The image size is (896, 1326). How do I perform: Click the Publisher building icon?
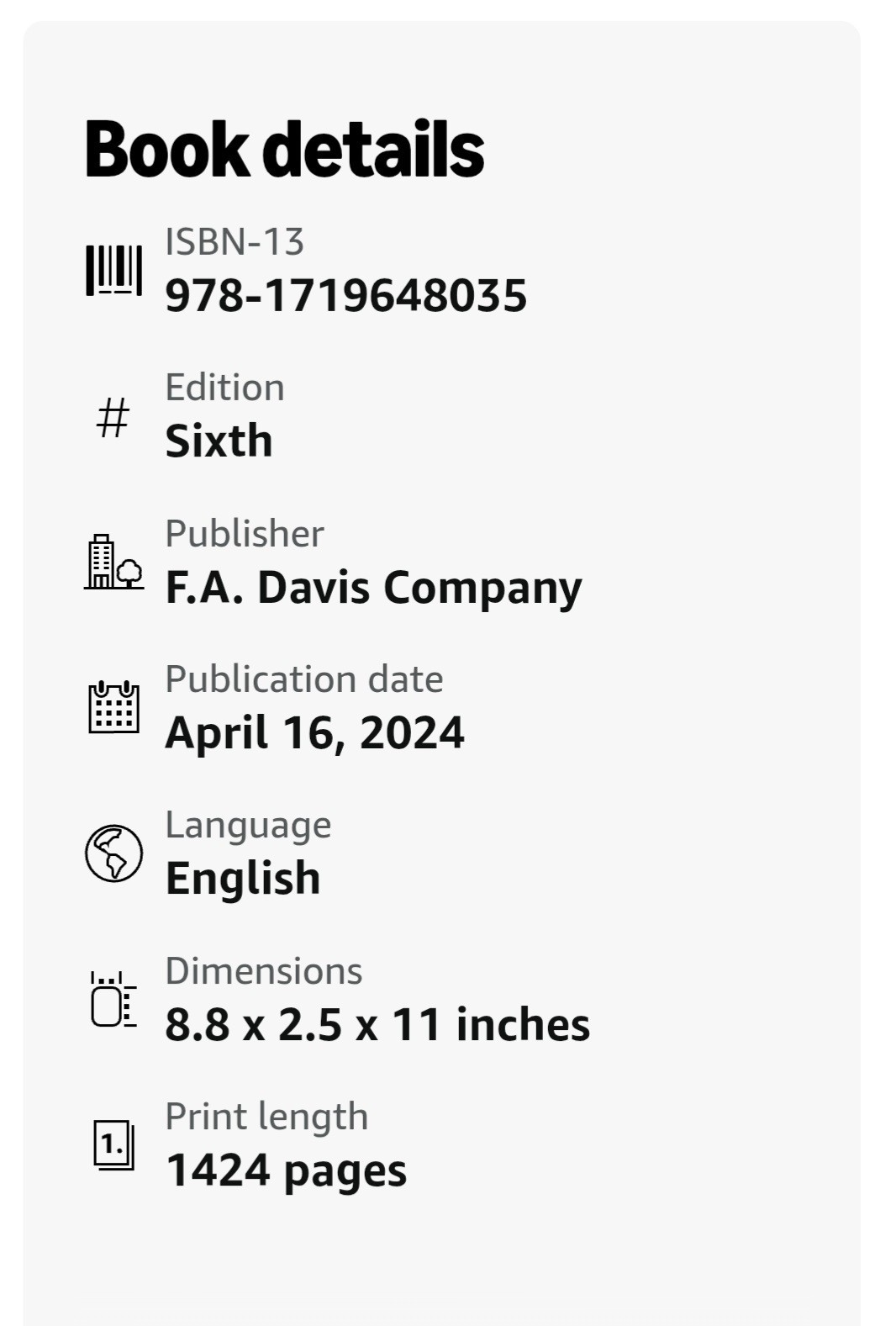(x=113, y=562)
